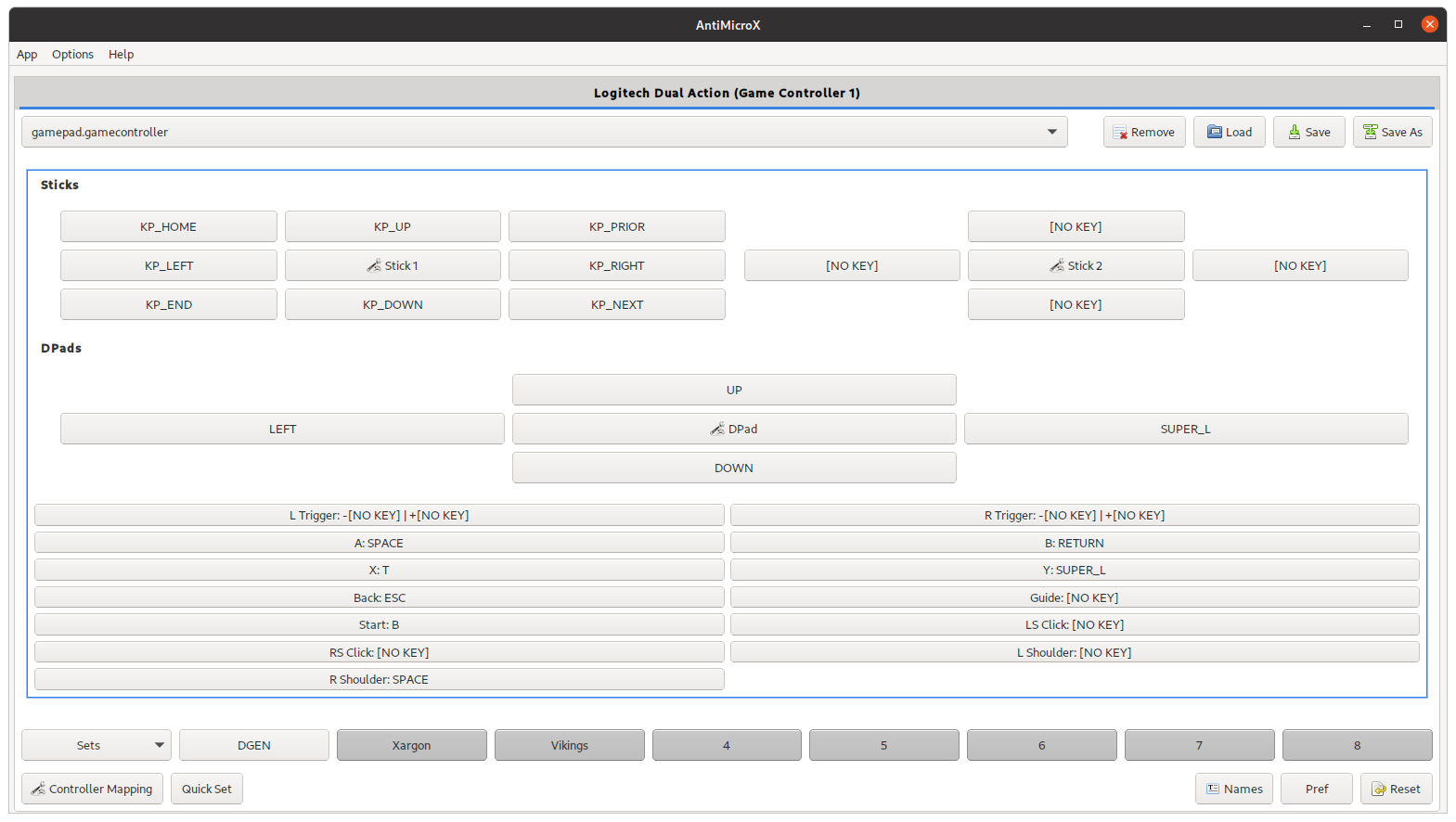This screenshot has height=822, width=1456.
Task: Toggle button Names display
Action: [x=1234, y=789]
